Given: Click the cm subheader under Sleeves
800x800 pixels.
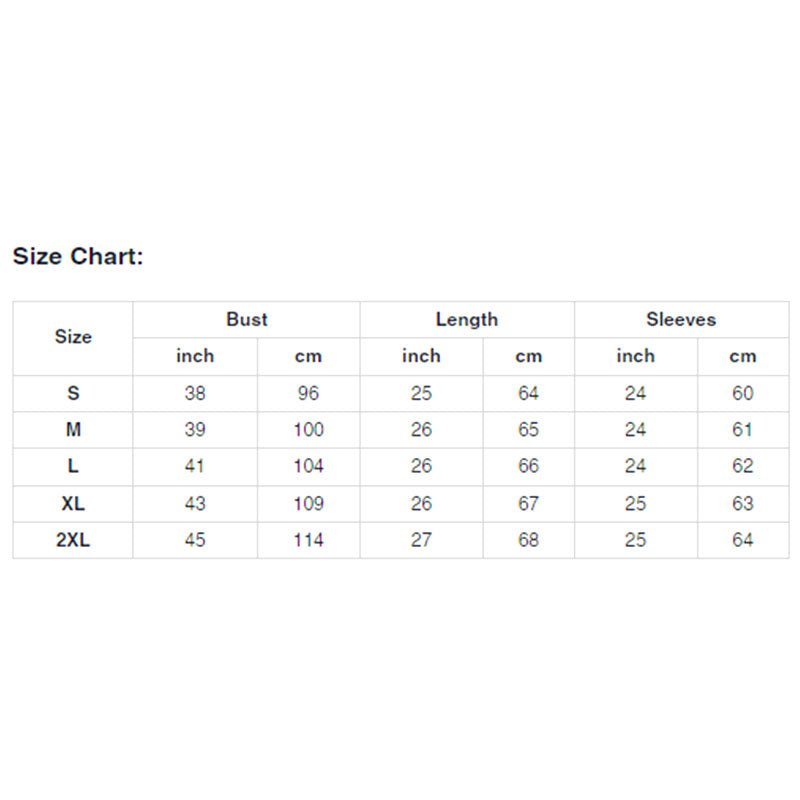Looking at the screenshot, I should [742, 356].
